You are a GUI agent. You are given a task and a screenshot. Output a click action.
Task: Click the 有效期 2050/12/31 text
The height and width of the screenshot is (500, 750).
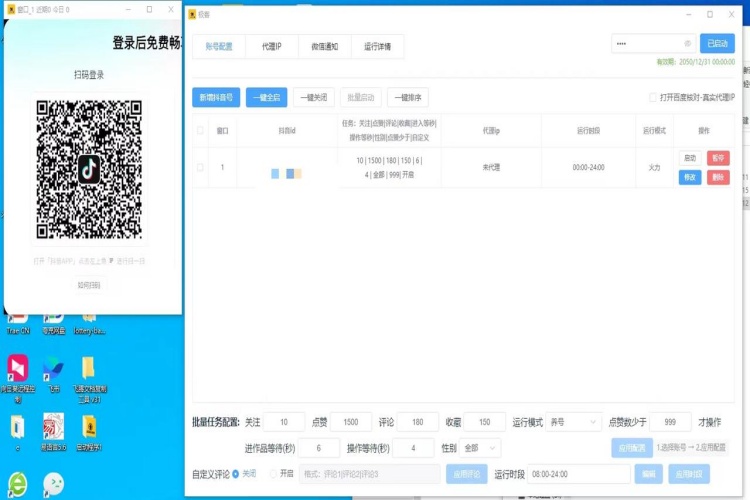tap(695, 62)
